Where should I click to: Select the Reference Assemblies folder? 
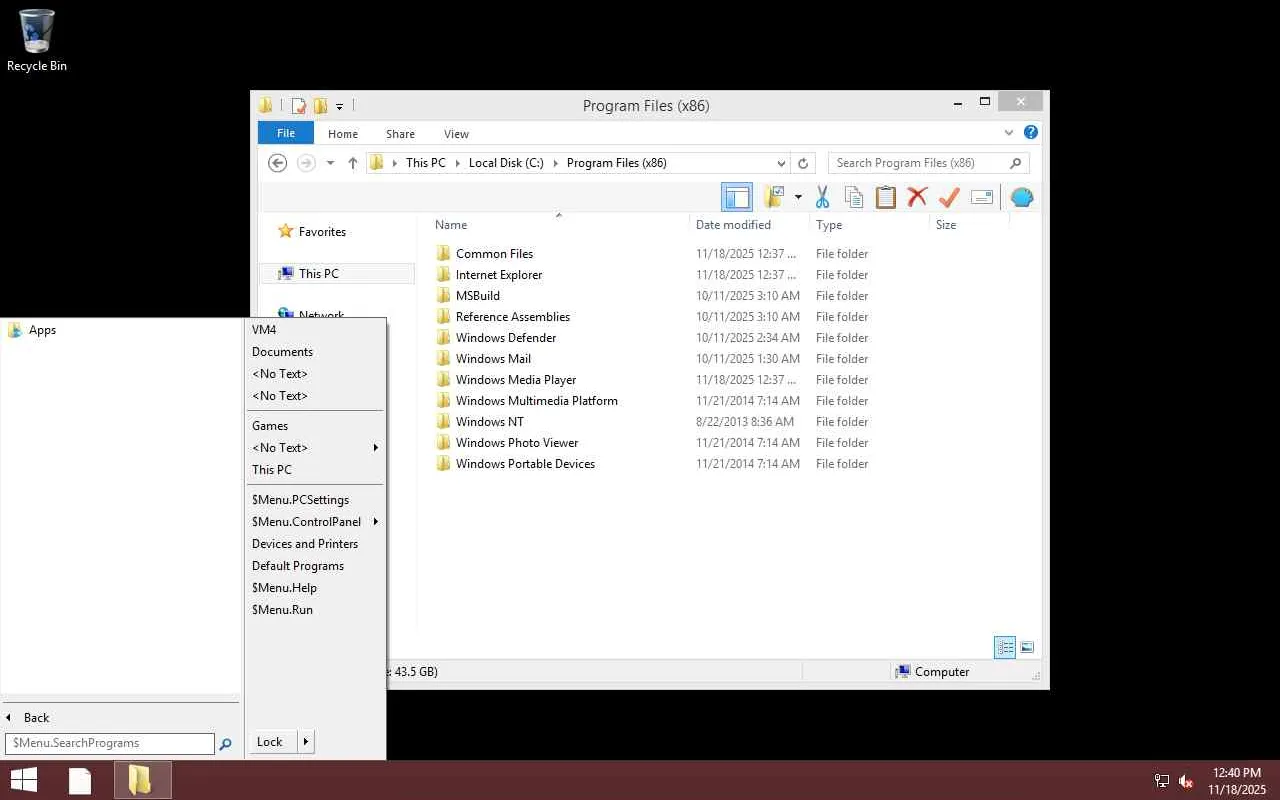512,317
